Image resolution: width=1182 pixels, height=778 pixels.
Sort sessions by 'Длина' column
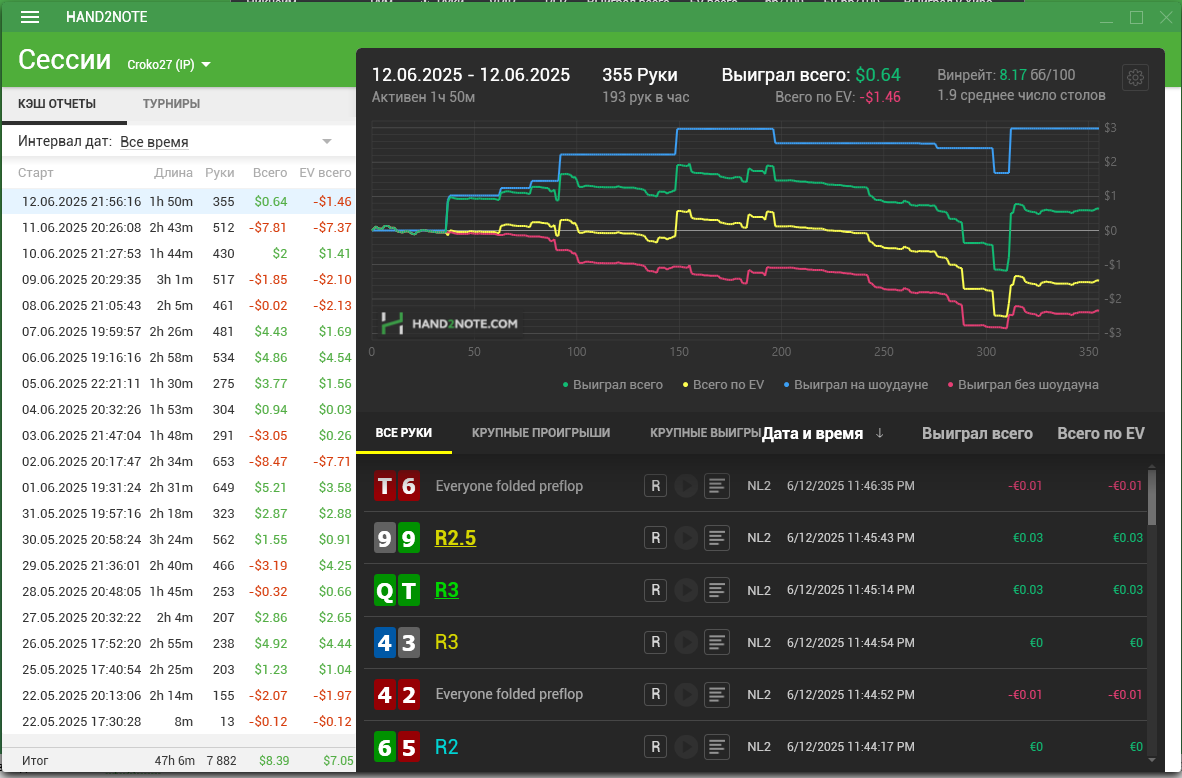[173, 173]
